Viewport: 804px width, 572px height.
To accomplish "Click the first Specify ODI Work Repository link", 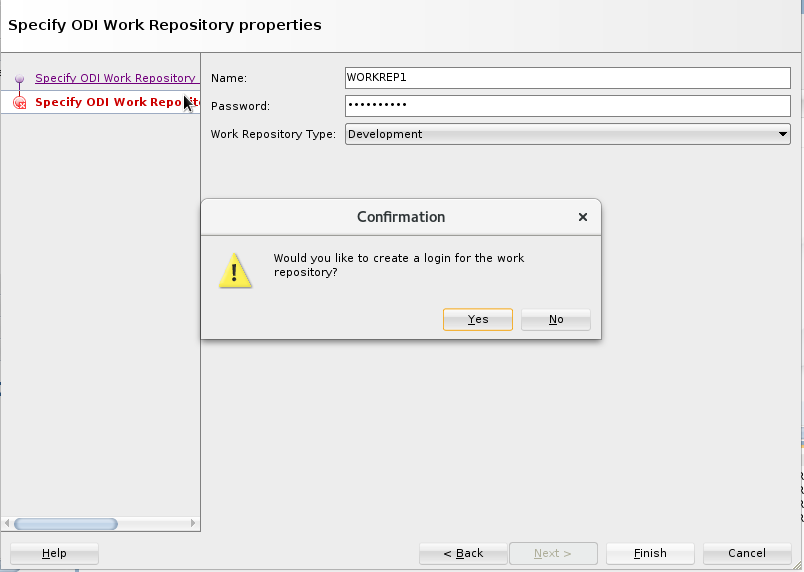I will pyautogui.click(x=115, y=78).
